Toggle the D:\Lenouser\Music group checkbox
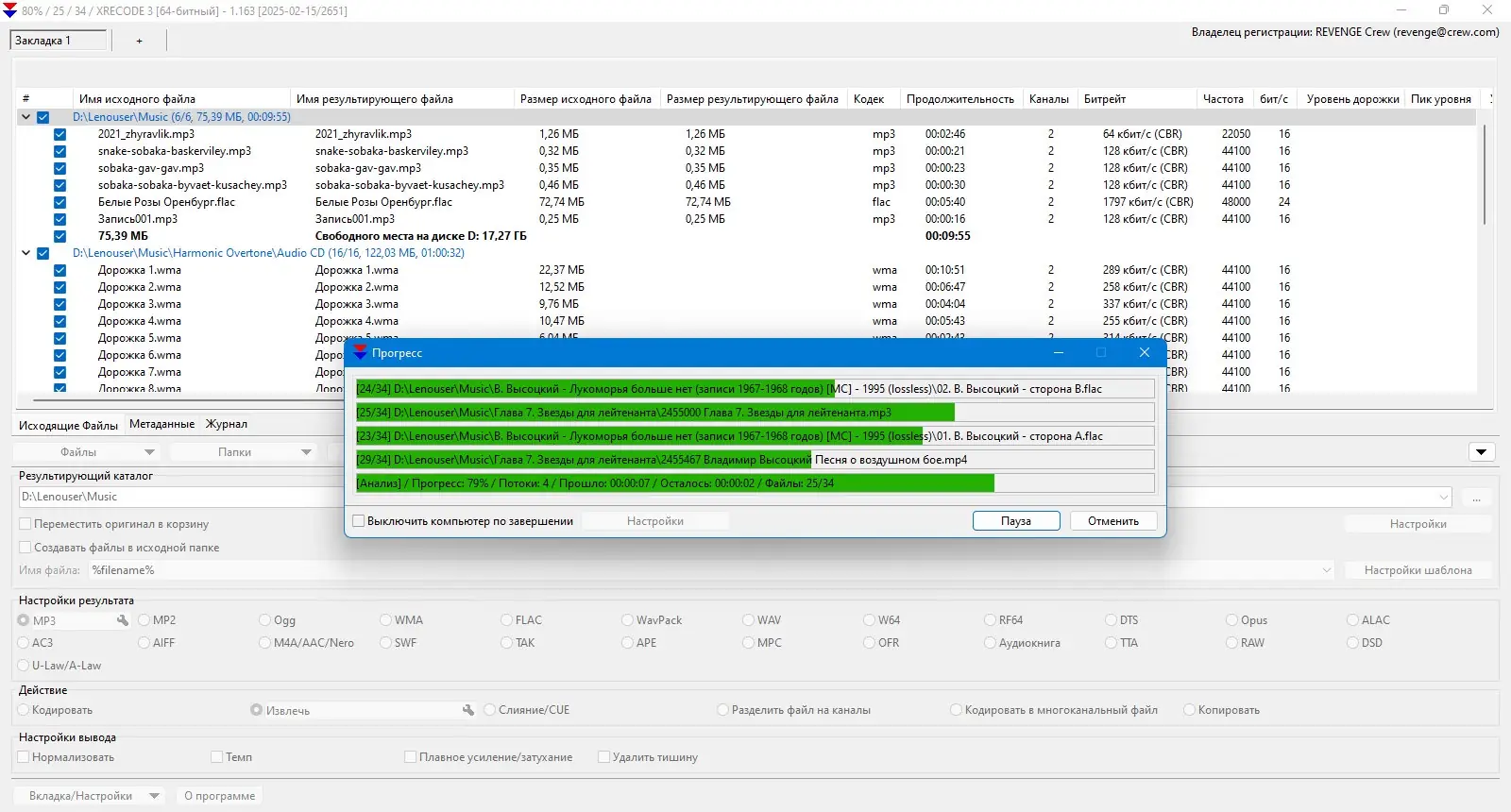The image size is (1511, 812). (x=42, y=117)
